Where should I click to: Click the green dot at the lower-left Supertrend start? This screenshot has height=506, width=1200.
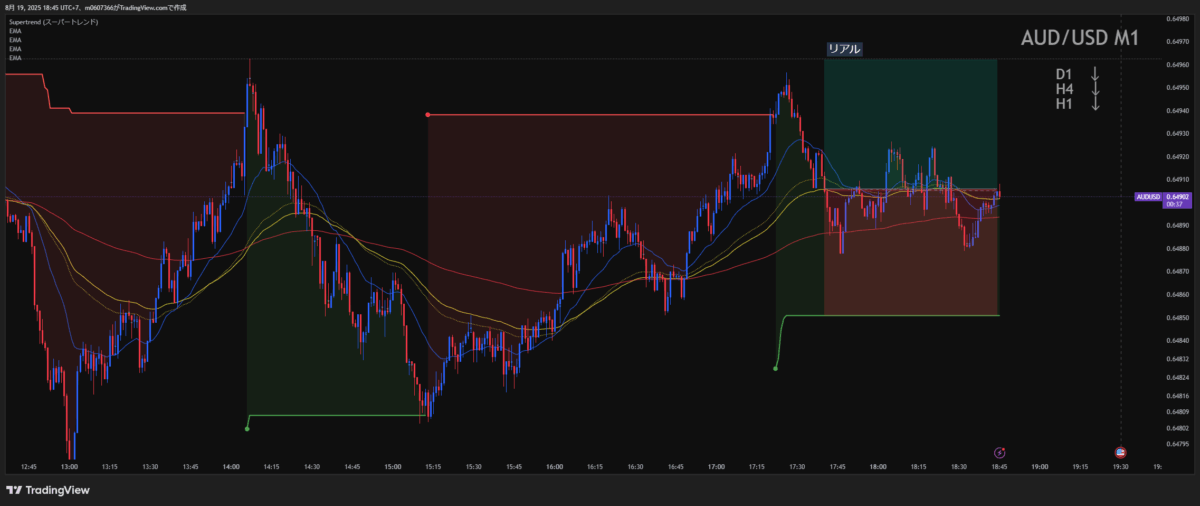[247, 429]
